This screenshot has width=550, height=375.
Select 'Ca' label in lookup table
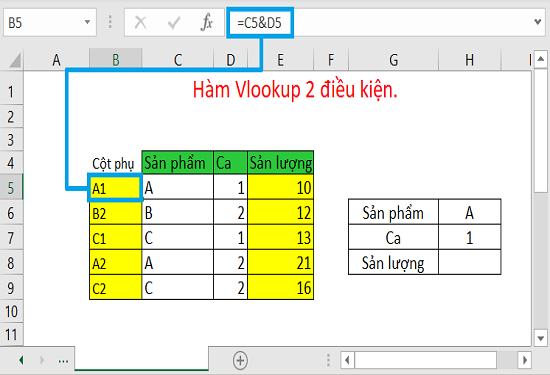coord(393,237)
